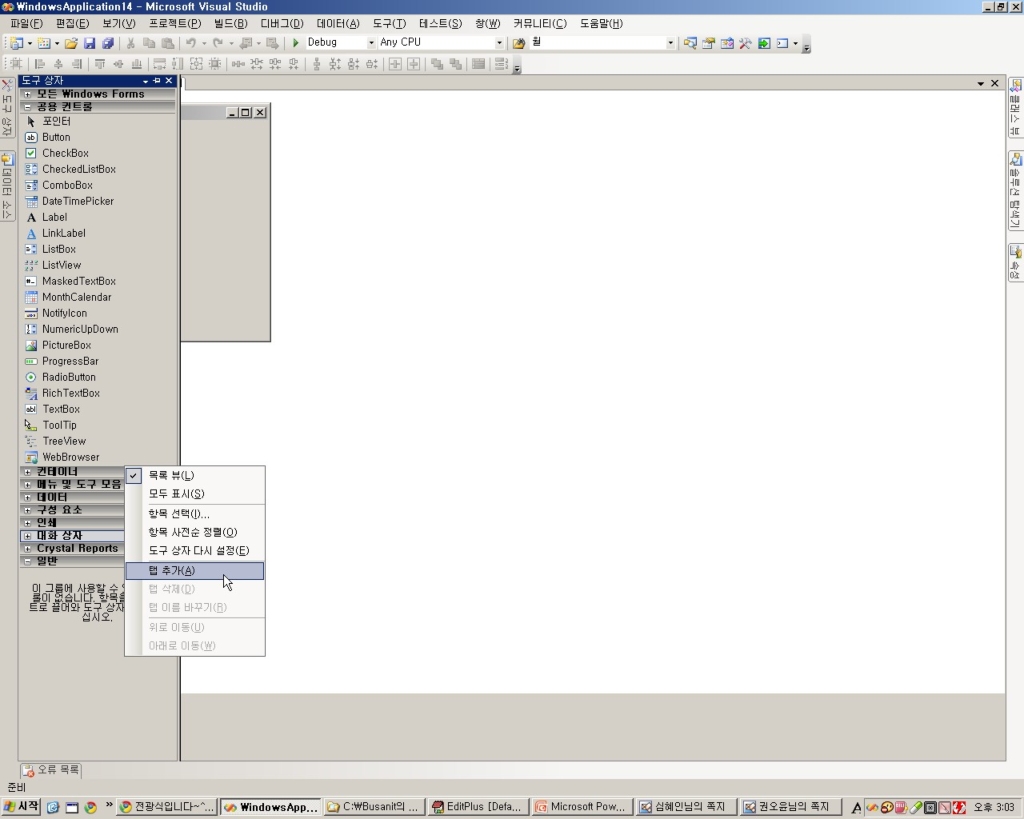Save the current file with the floppy icon

(89, 43)
